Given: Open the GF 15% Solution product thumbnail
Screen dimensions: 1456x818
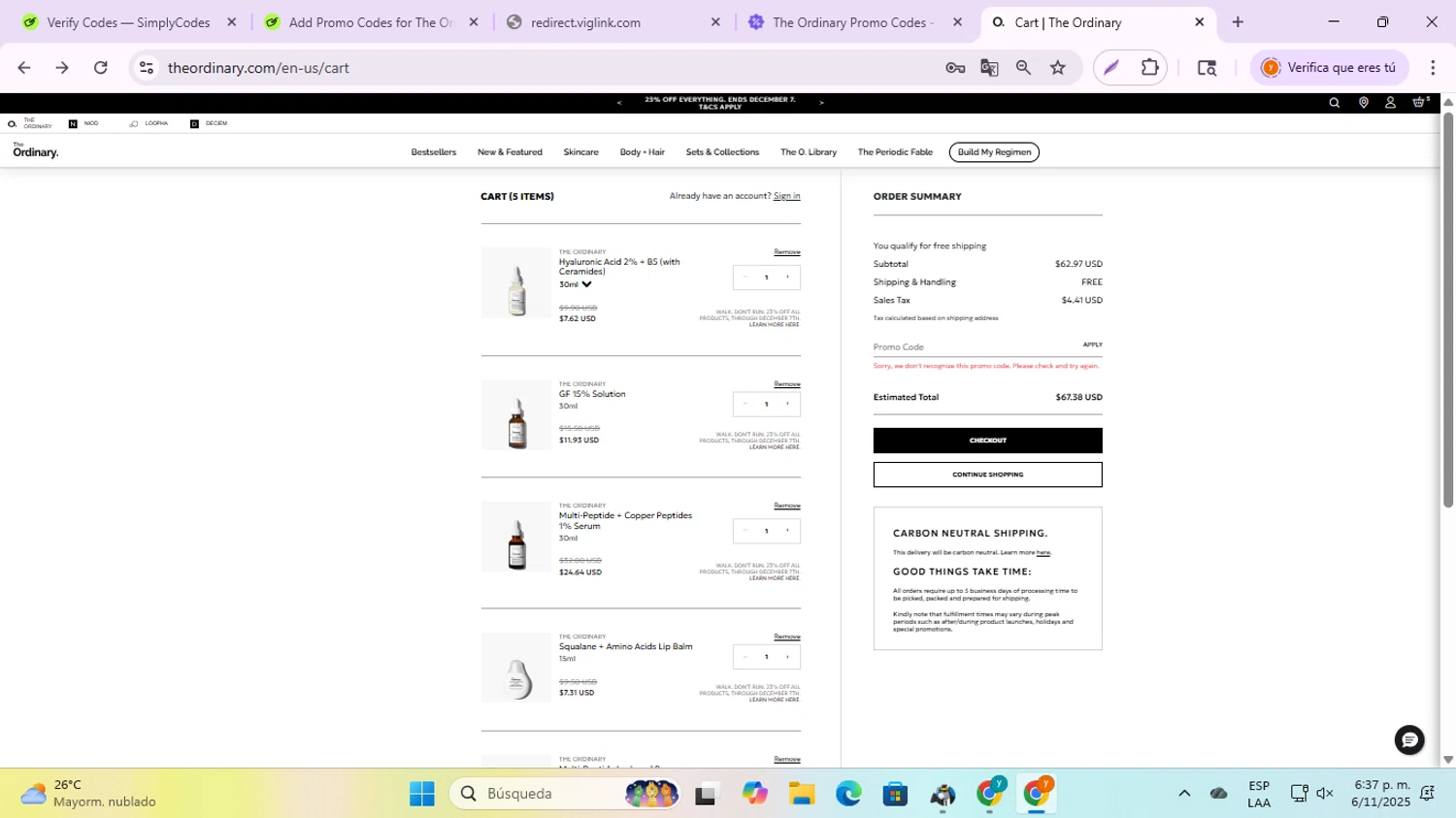Looking at the screenshot, I should 516,415.
